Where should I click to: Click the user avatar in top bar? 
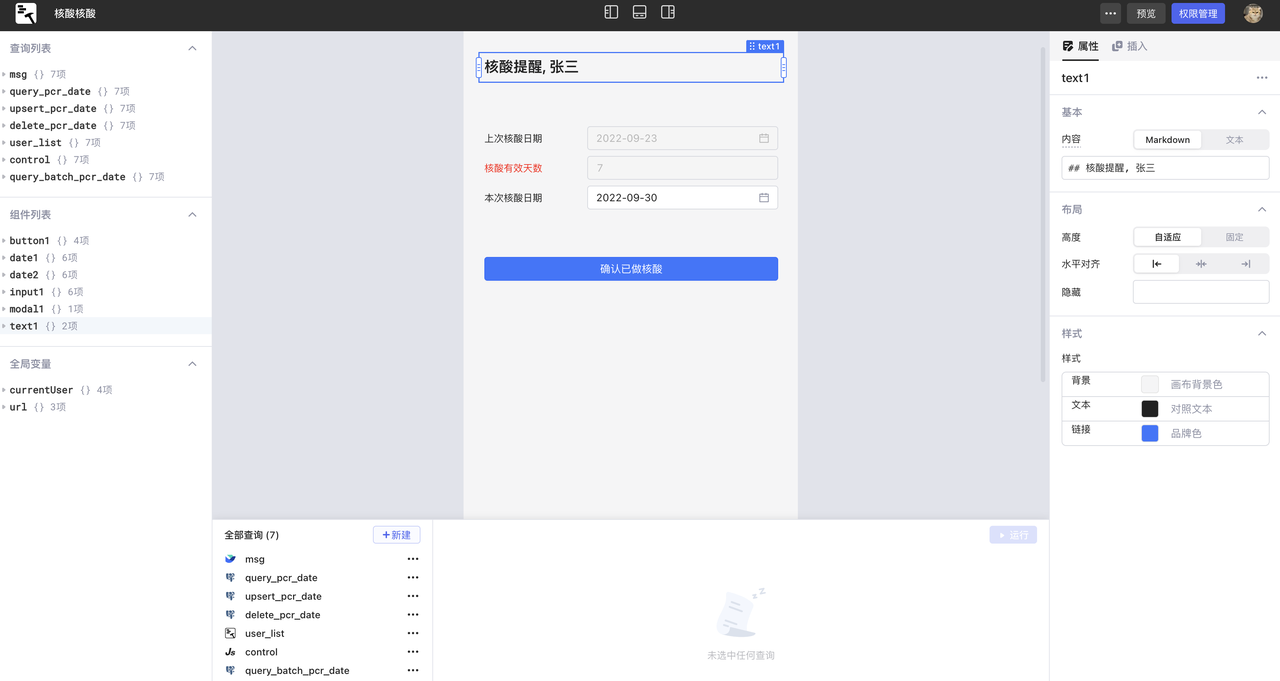[x=1253, y=13]
